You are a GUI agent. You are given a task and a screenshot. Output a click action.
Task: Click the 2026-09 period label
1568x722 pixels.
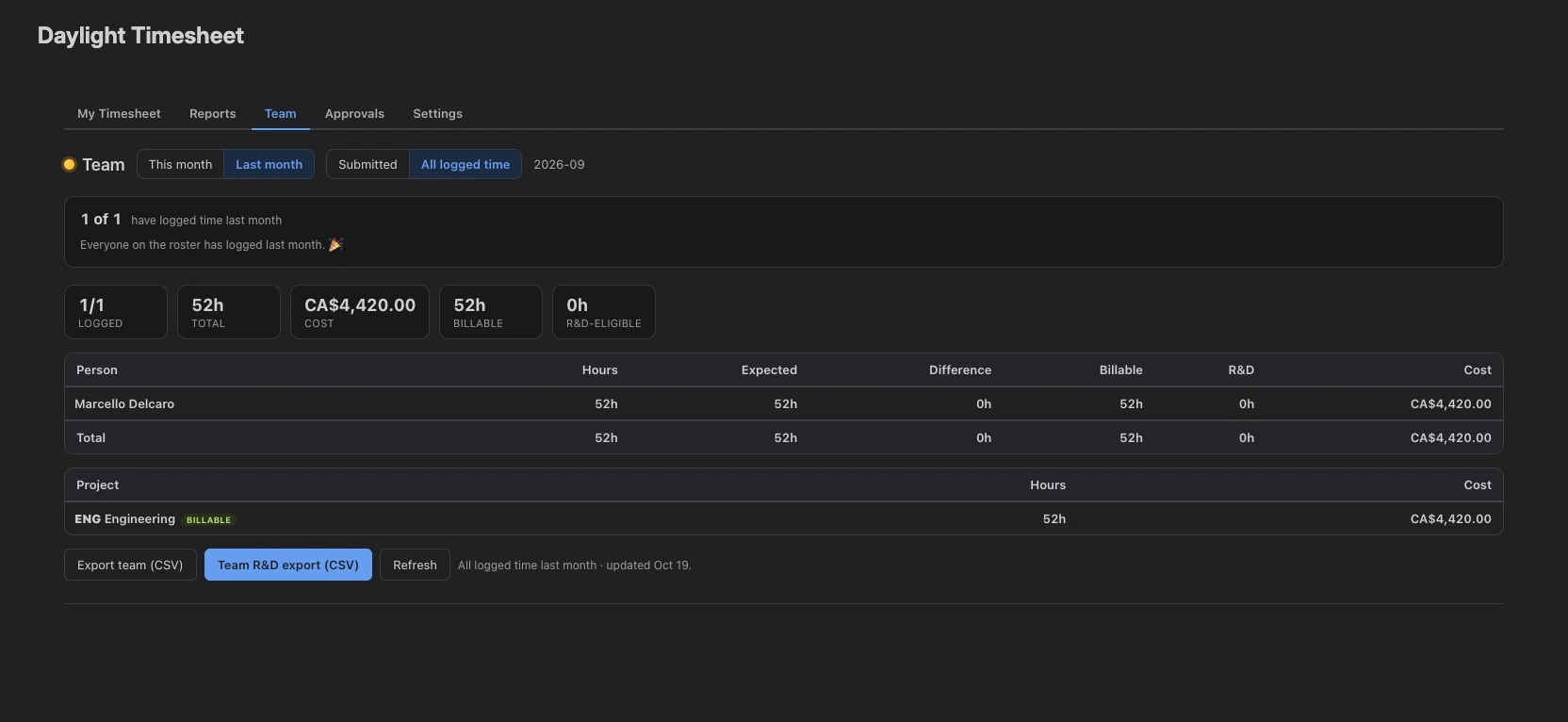pyautogui.click(x=559, y=164)
